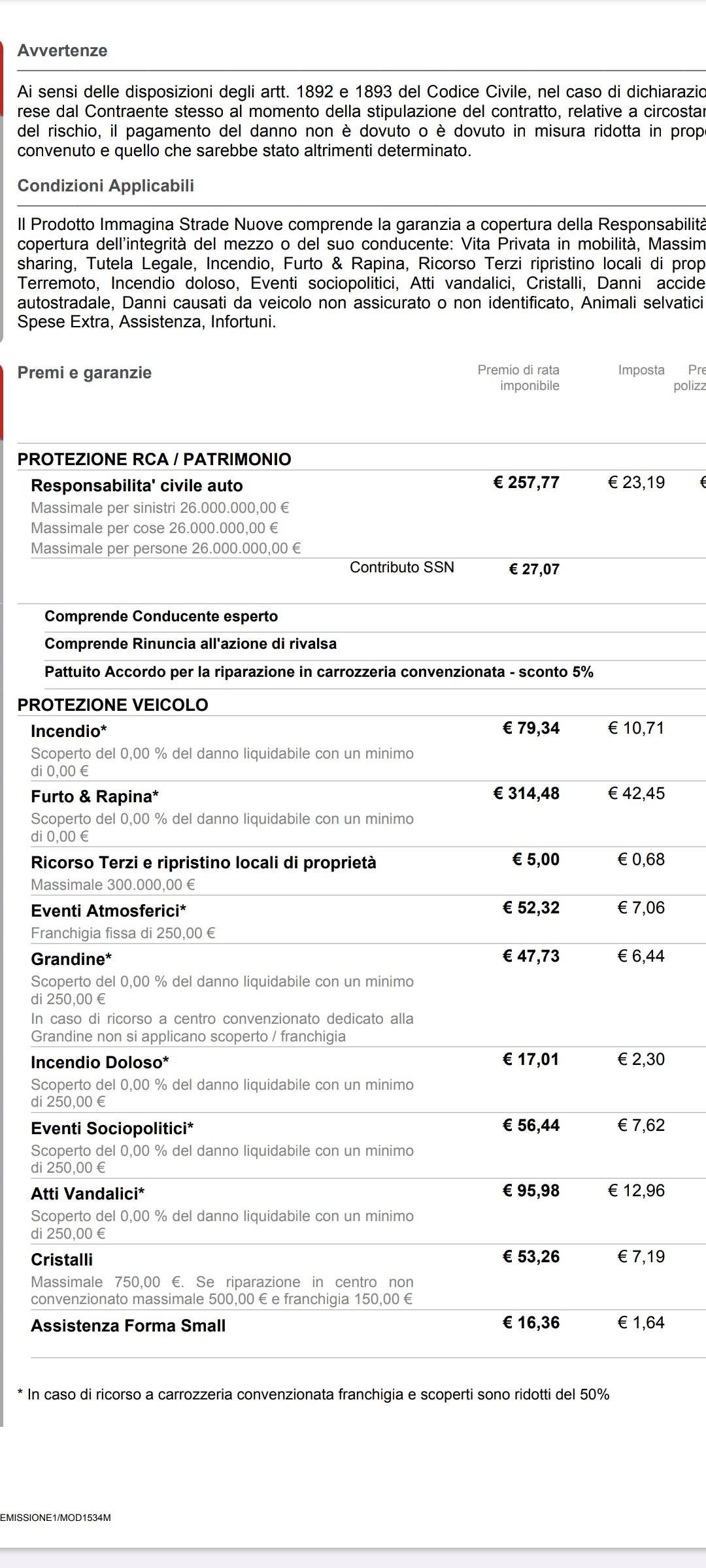Click the EMISSIONE1/MOD1534M footer code

pyautogui.click(x=56, y=1518)
